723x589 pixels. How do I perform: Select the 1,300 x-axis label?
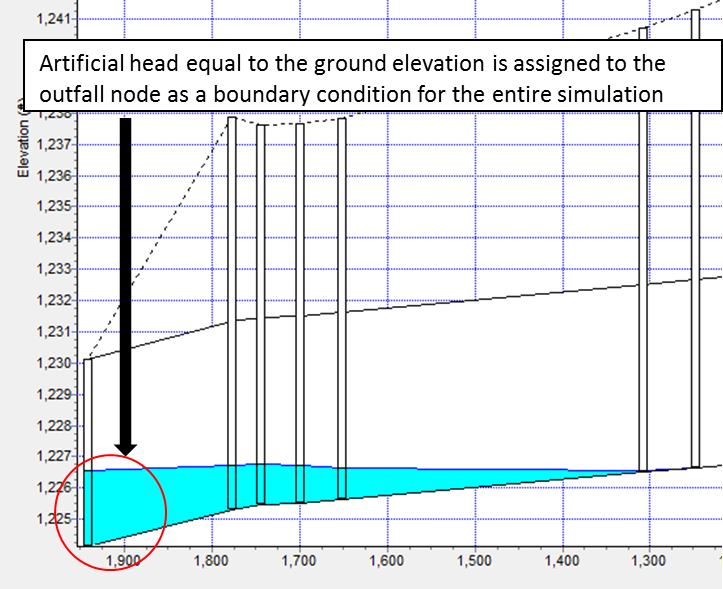pyautogui.click(x=649, y=562)
